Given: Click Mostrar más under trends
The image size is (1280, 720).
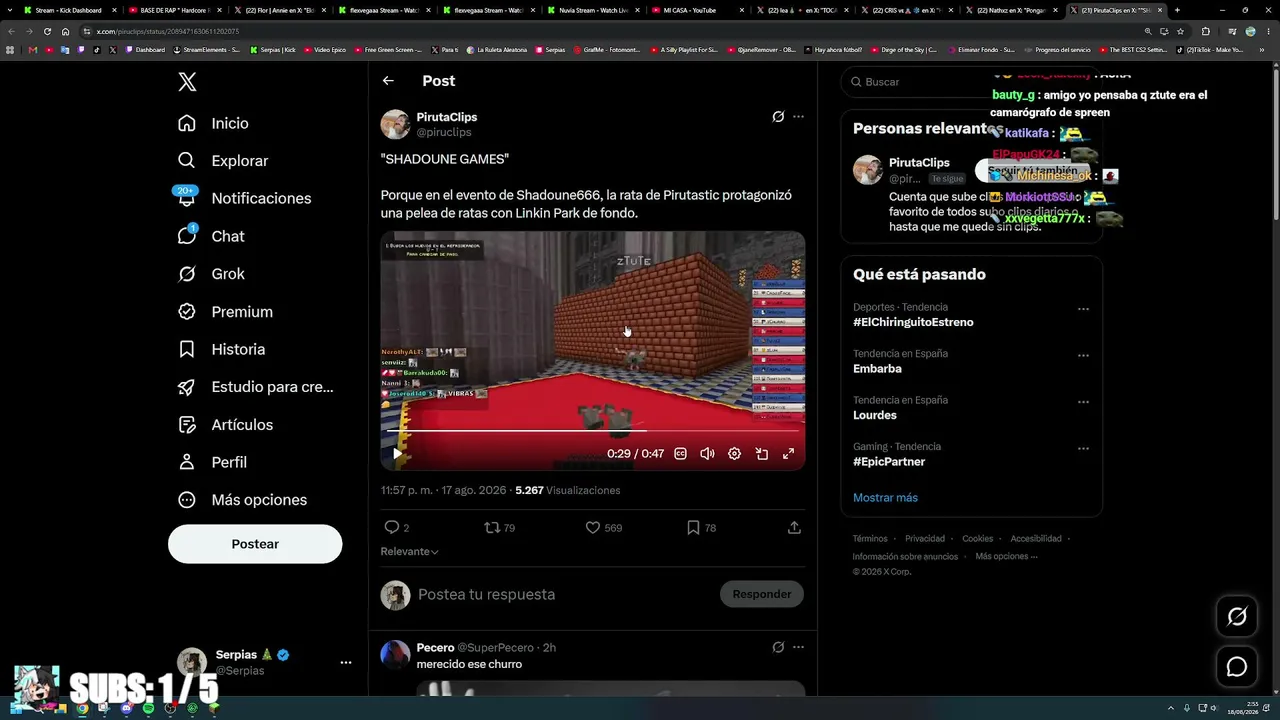Looking at the screenshot, I should pos(885,498).
